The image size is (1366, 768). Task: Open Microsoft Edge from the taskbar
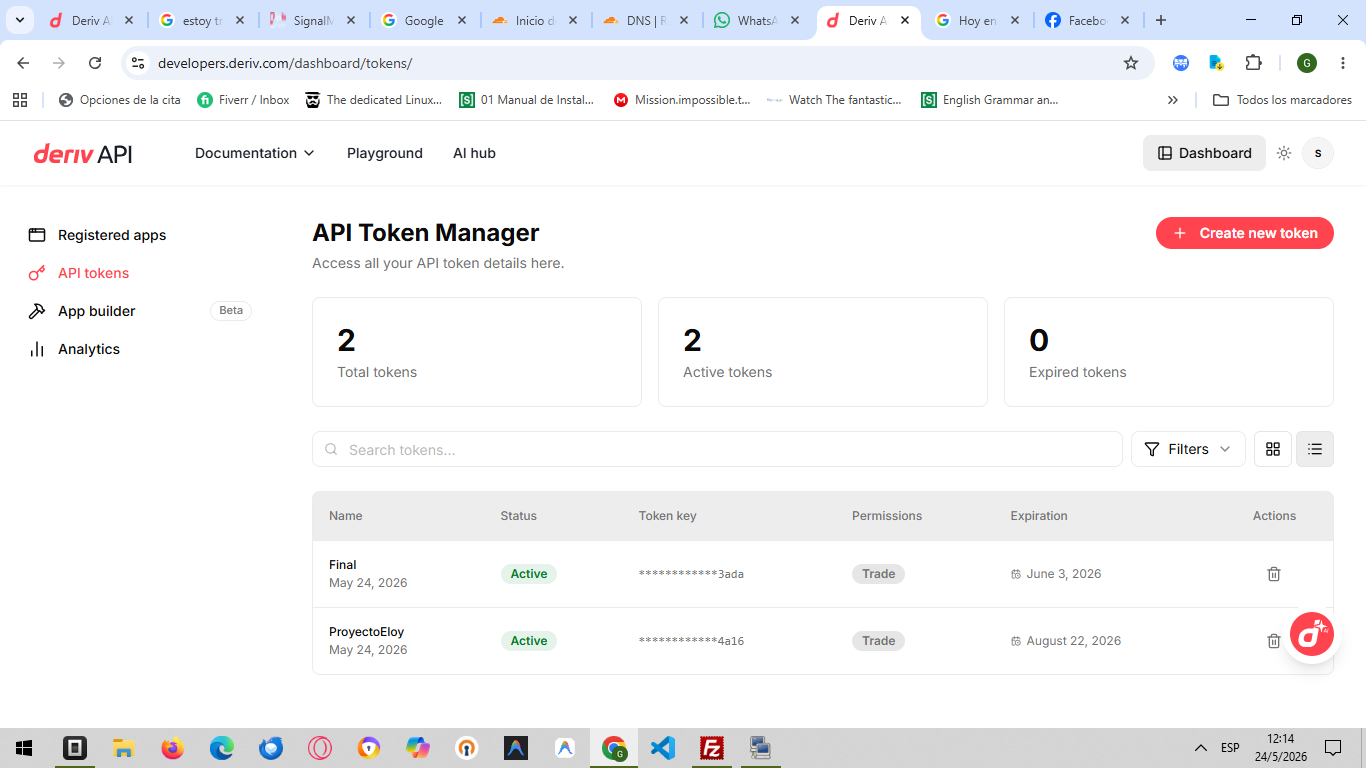[x=222, y=748]
